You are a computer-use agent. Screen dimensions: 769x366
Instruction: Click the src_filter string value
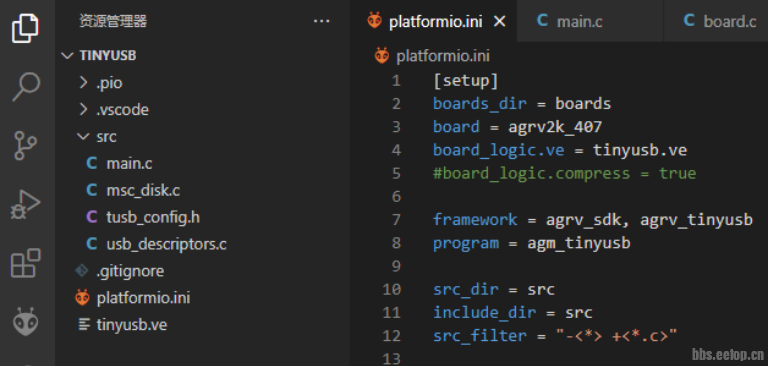[x=616, y=336]
